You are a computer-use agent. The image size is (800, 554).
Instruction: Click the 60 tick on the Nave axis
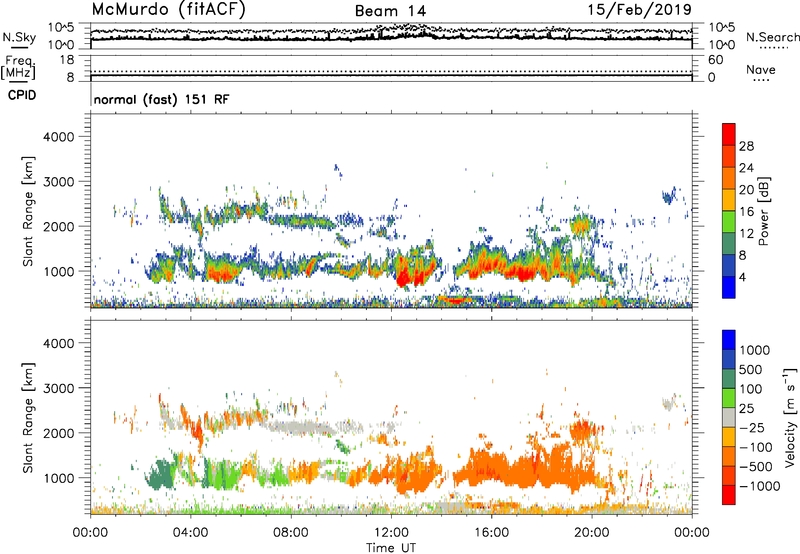pyautogui.click(x=716, y=60)
